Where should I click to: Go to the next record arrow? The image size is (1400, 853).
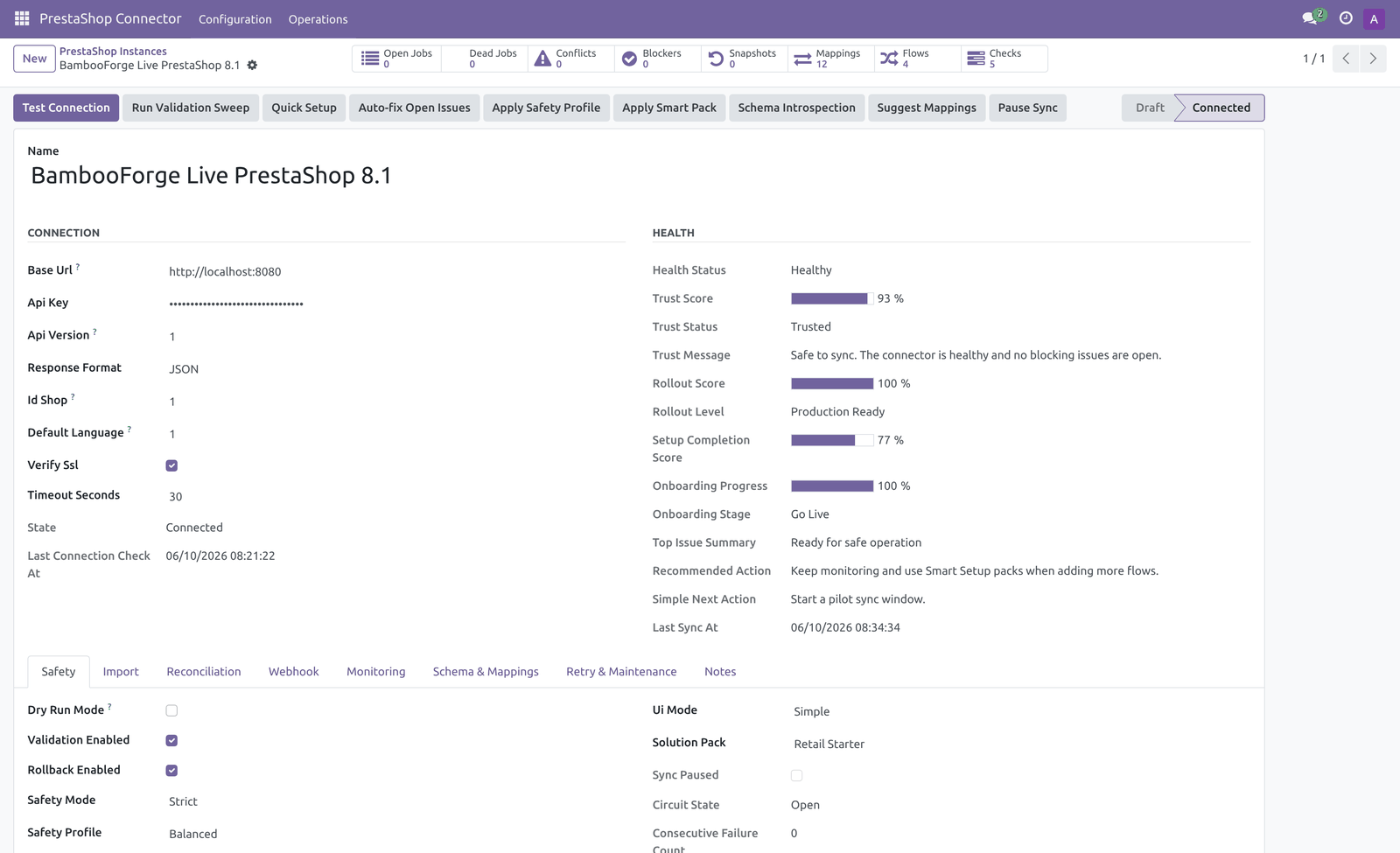point(1373,59)
